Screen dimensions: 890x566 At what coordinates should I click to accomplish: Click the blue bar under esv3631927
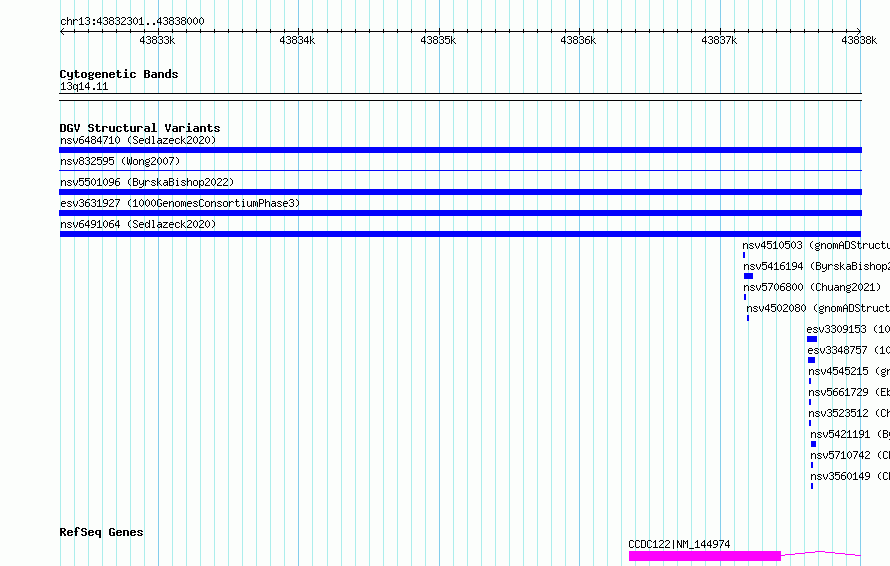[x=460, y=213]
